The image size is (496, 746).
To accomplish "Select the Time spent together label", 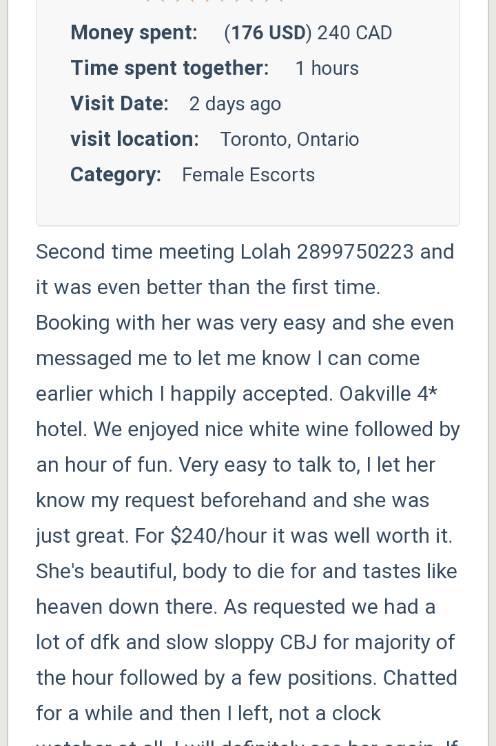I will click(x=170, y=68).
